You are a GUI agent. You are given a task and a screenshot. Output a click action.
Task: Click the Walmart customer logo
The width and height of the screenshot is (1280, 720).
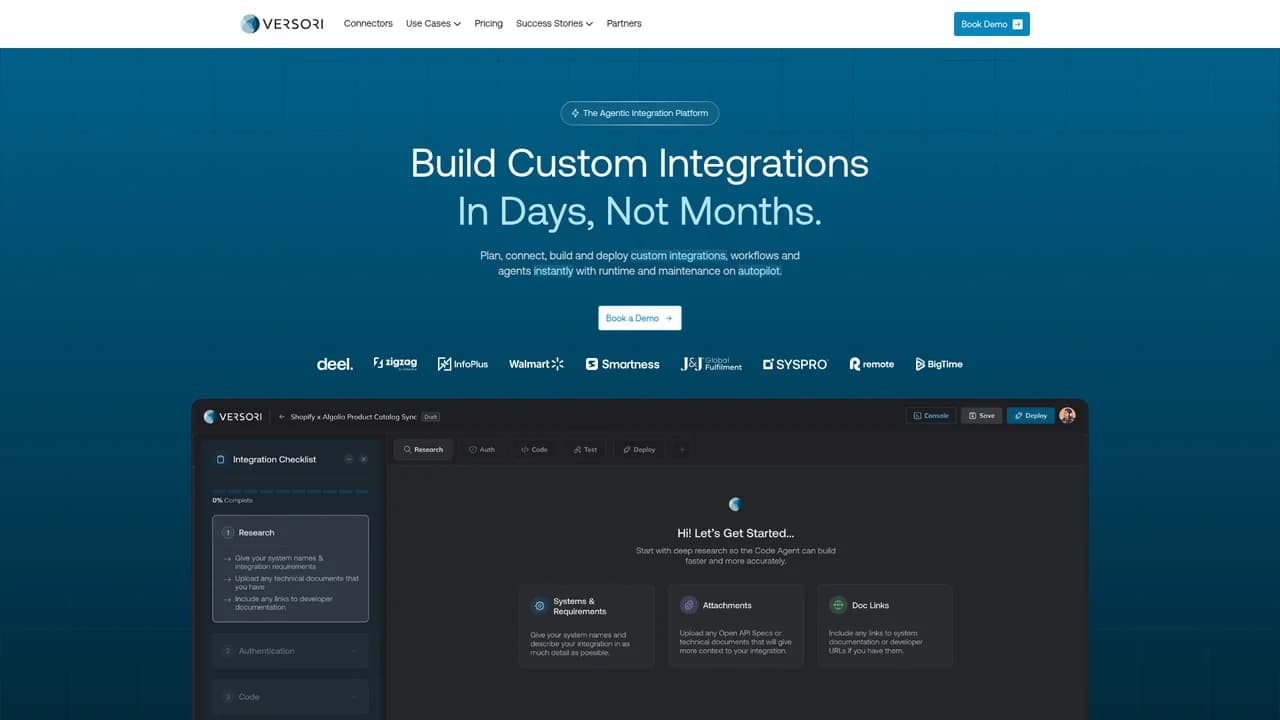click(x=536, y=364)
